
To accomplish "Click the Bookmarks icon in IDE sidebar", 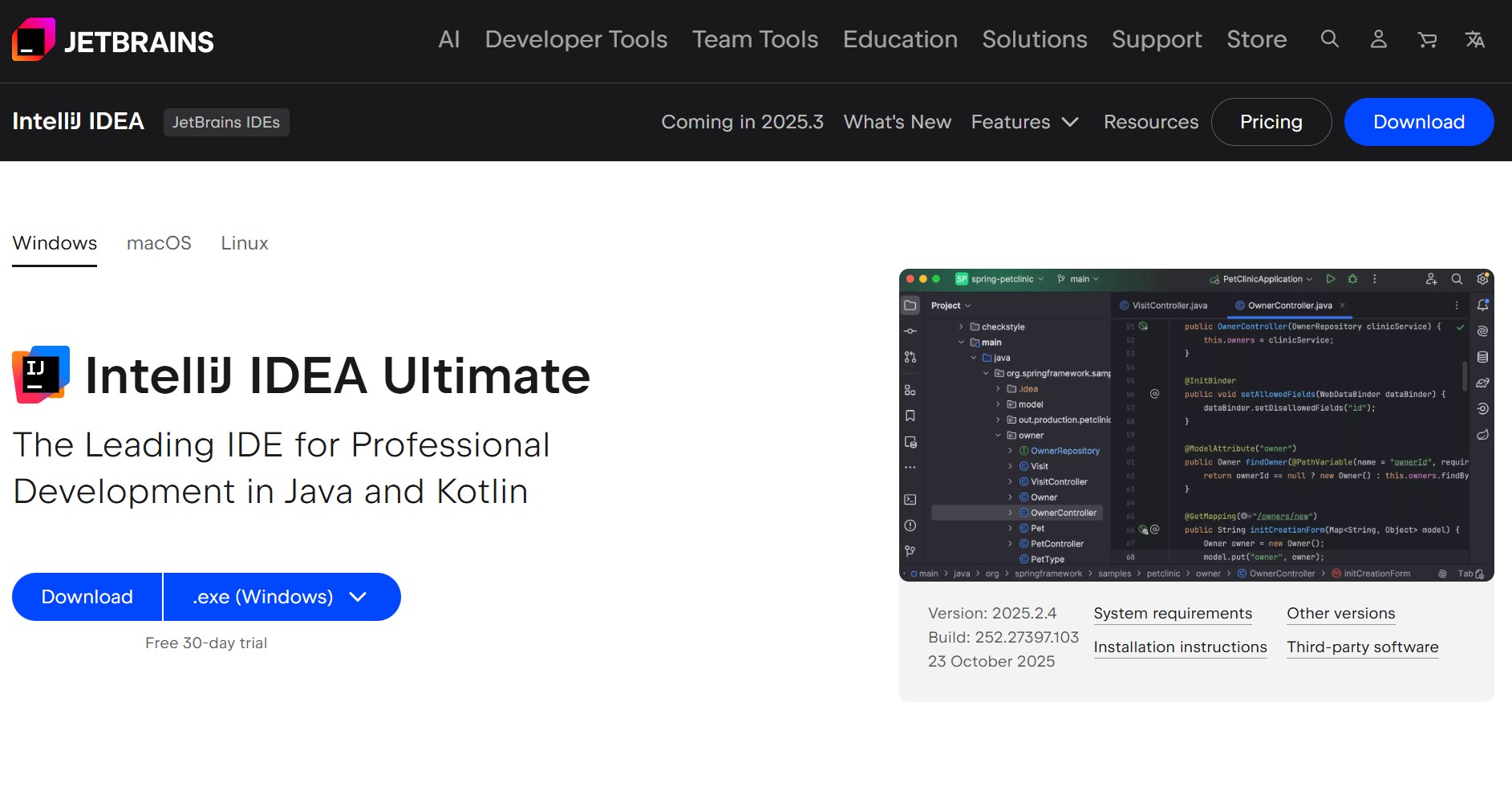I will 910,416.
